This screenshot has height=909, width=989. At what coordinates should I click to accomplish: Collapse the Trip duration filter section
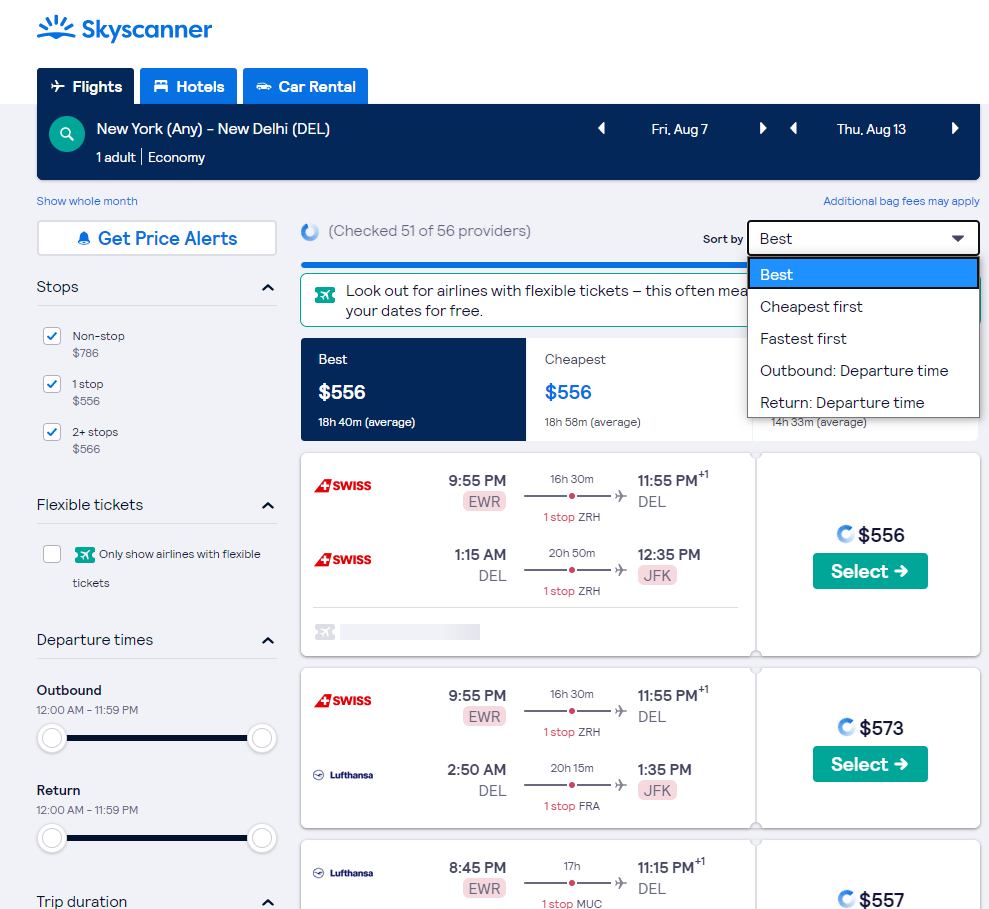268,902
